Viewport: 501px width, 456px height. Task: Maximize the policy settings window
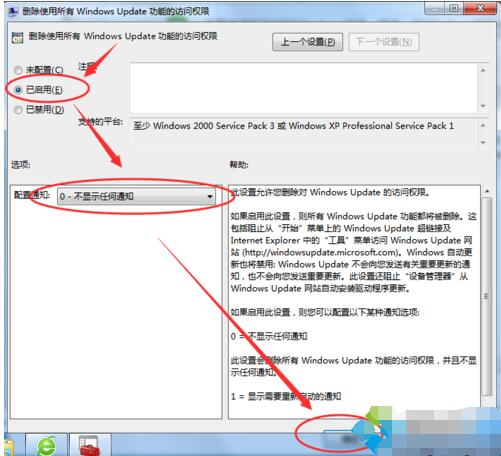[x=454, y=8]
